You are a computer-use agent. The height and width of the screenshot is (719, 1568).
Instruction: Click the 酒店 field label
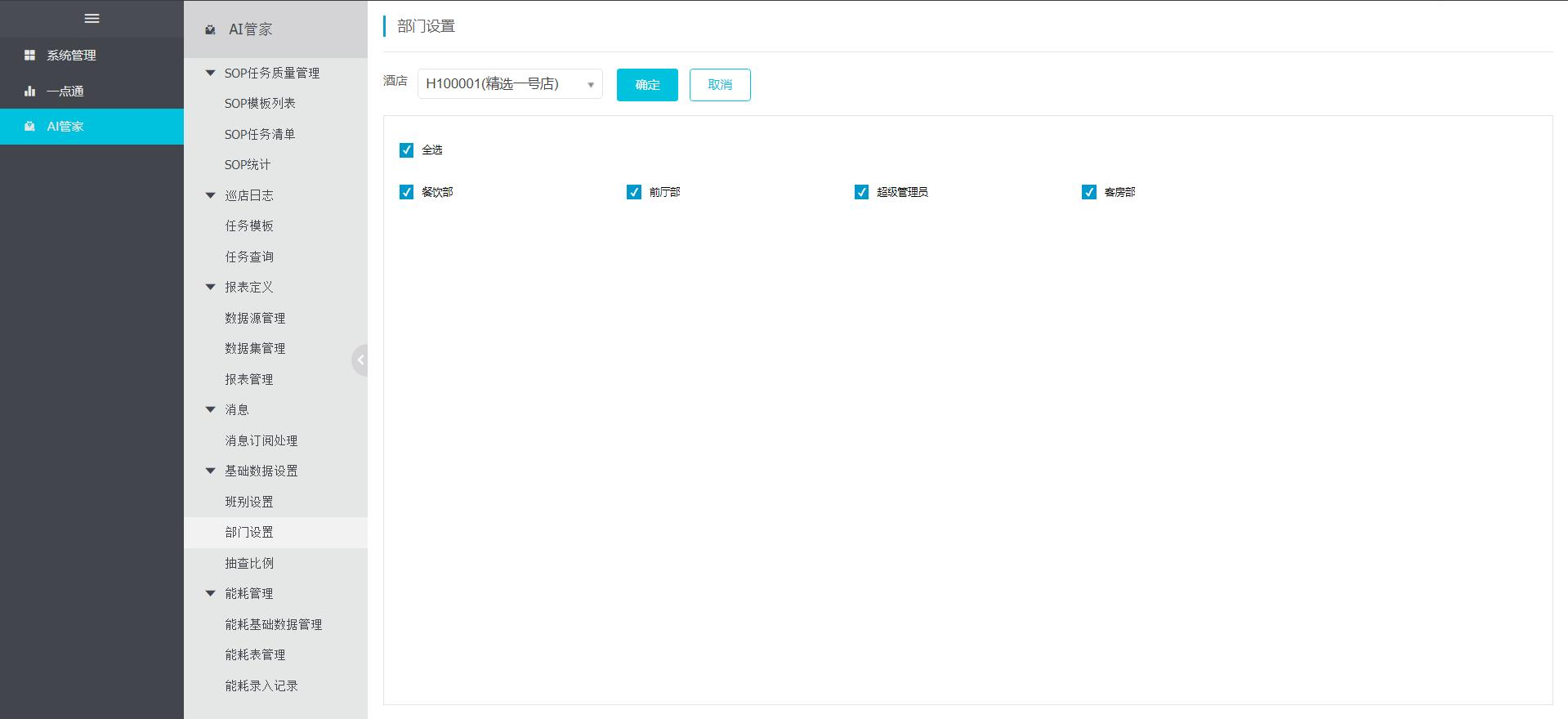coord(395,81)
